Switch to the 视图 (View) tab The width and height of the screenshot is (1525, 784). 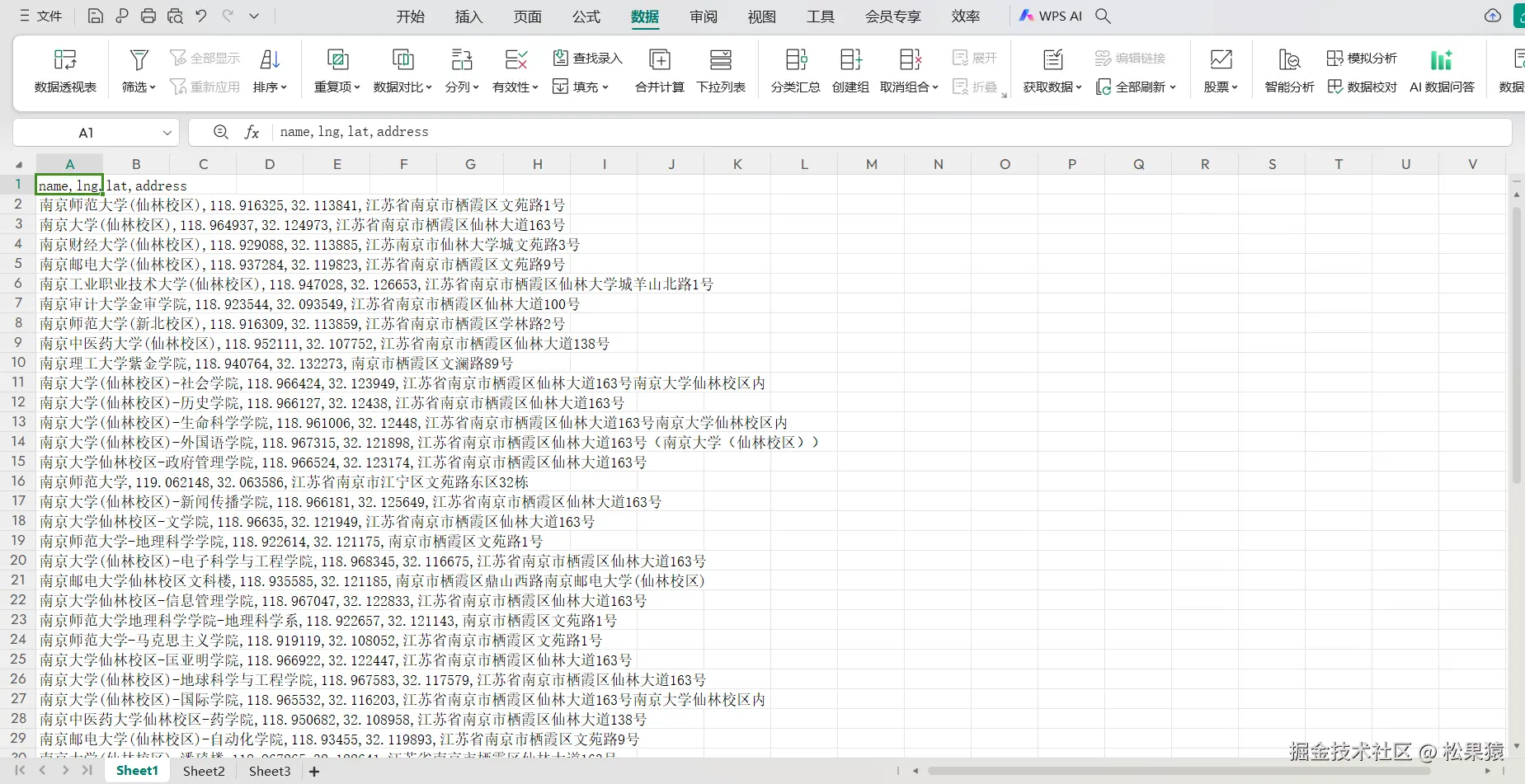pyautogui.click(x=762, y=16)
